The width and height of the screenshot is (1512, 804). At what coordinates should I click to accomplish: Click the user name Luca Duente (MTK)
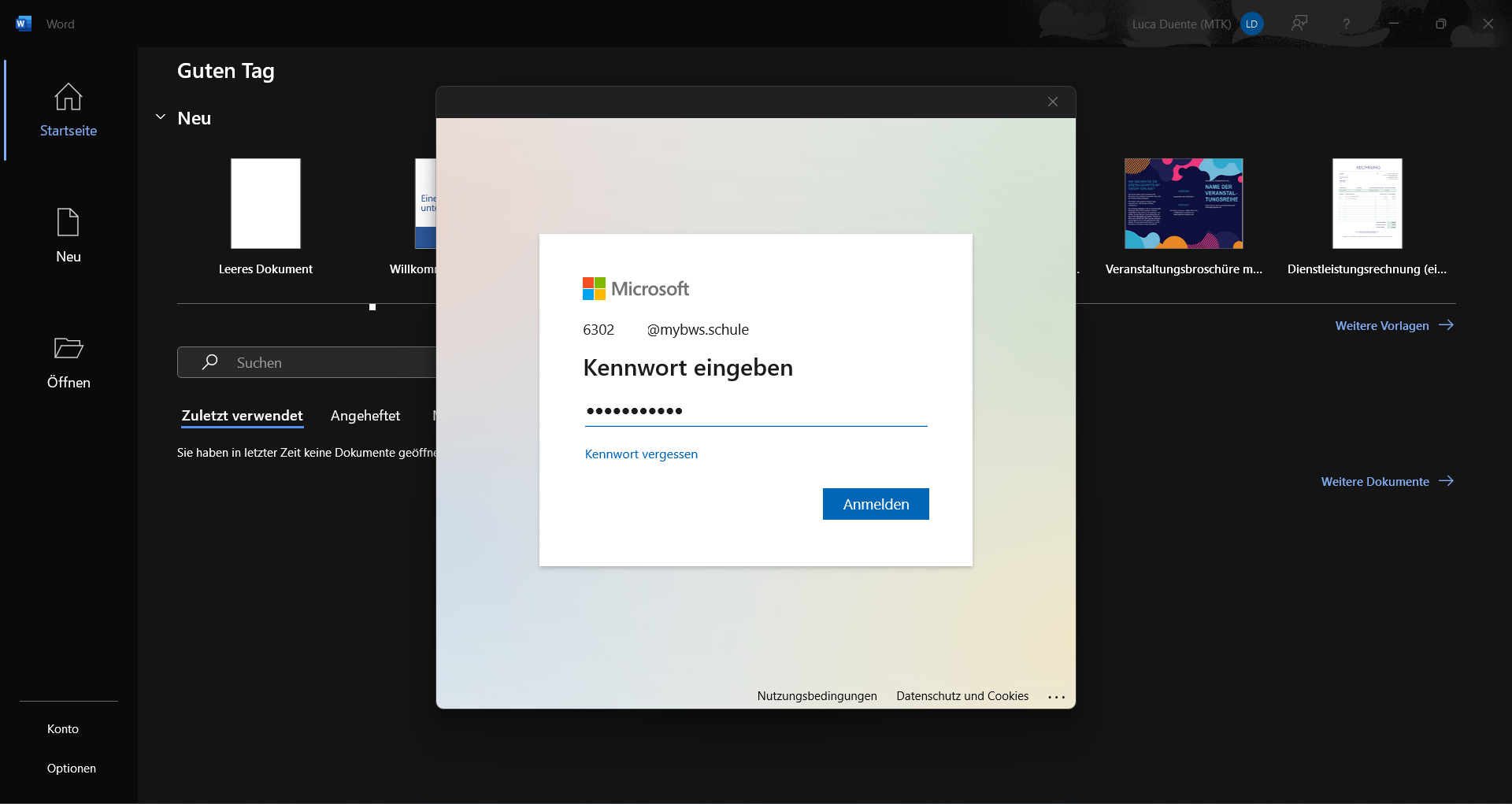coord(1181,24)
